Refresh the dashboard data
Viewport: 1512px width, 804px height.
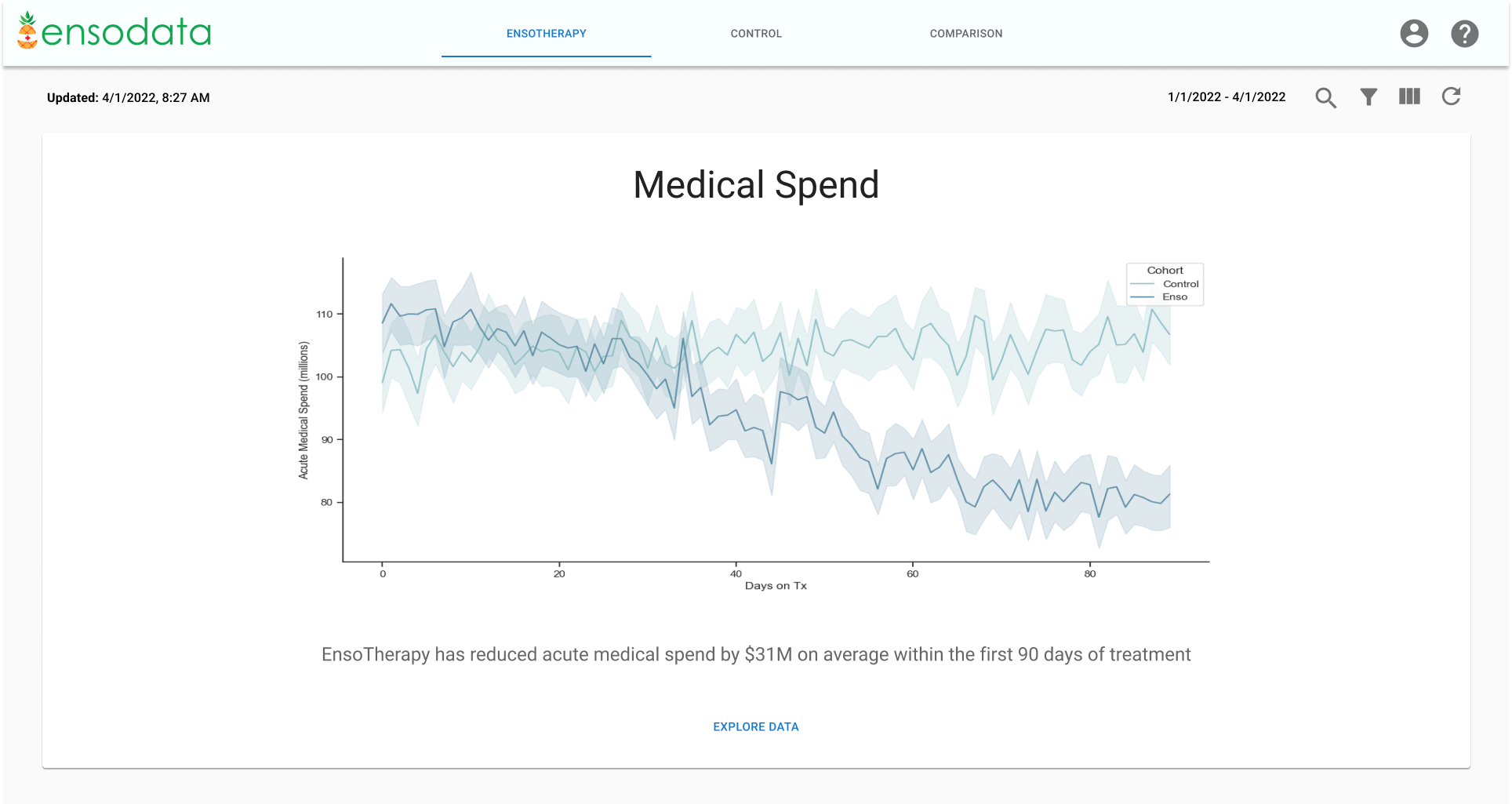pos(1451,96)
